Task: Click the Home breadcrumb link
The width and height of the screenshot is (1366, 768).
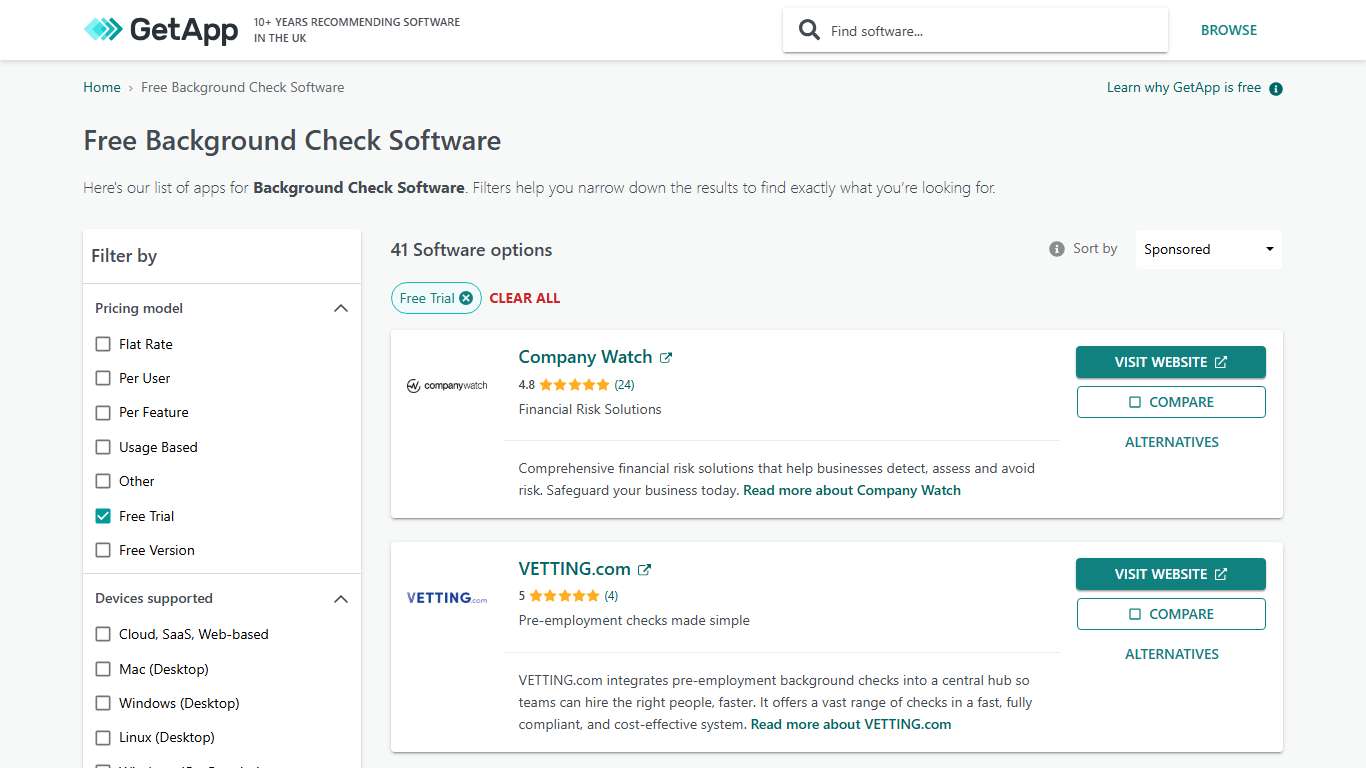Action: coord(101,87)
